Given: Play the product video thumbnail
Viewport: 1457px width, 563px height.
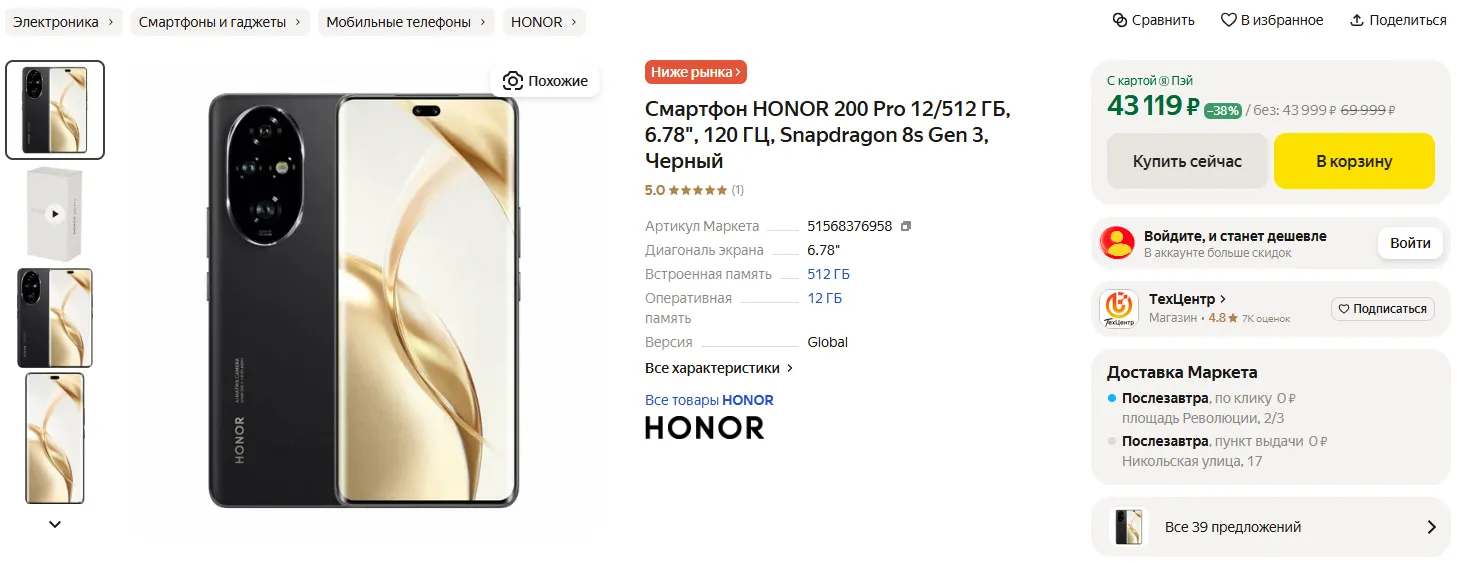Looking at the screenshot, I should [55, 213].
